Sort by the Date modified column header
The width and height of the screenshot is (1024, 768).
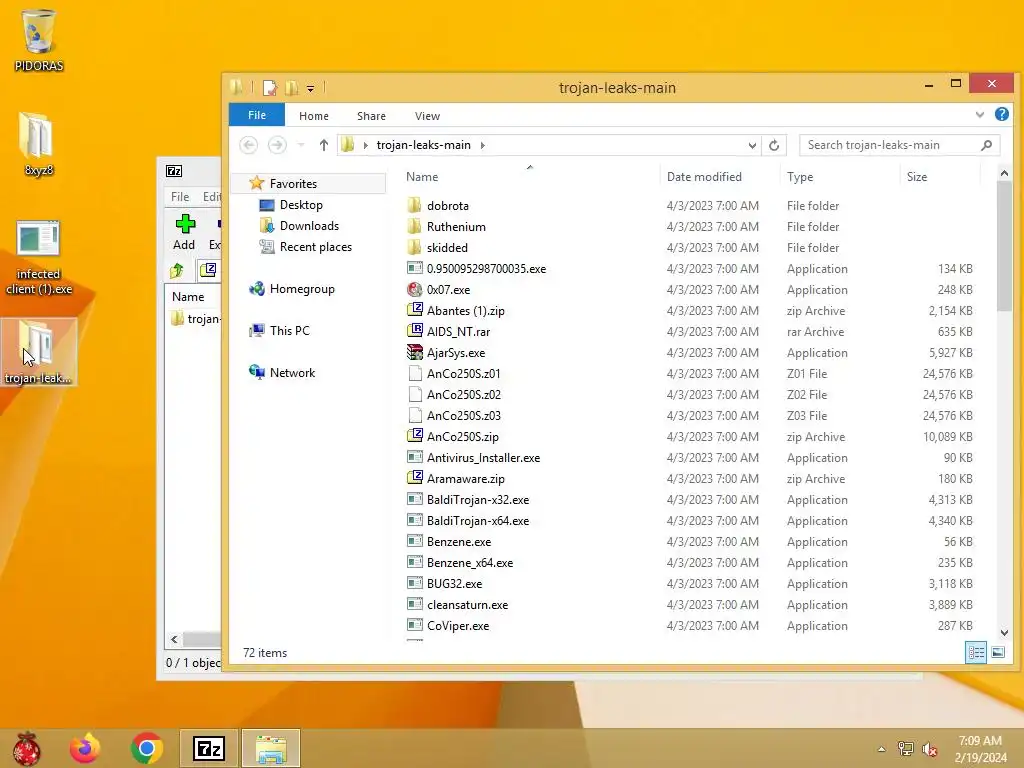[x=720, y=177]
